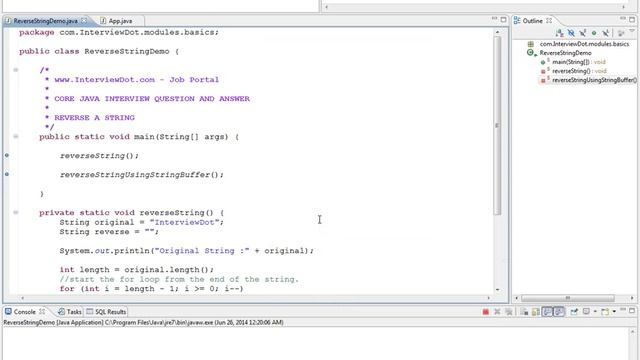This screenshot has width=640, height=360.
Task: Click the green class icon for ReverseStringDemo
Action: (x=531, y=53)
